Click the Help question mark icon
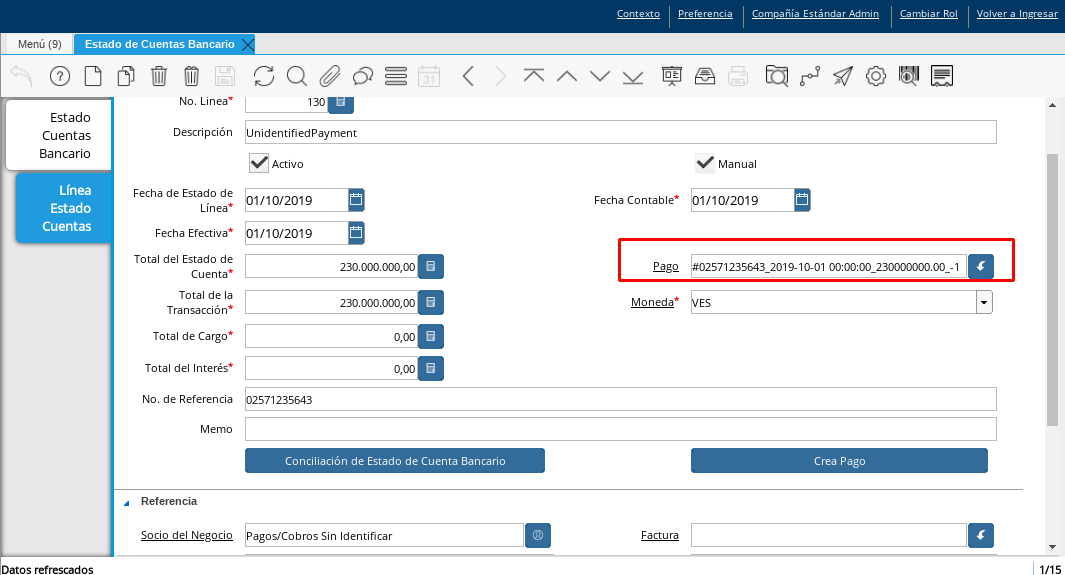This screenshot has height=575, width=1065. (60, 76)
